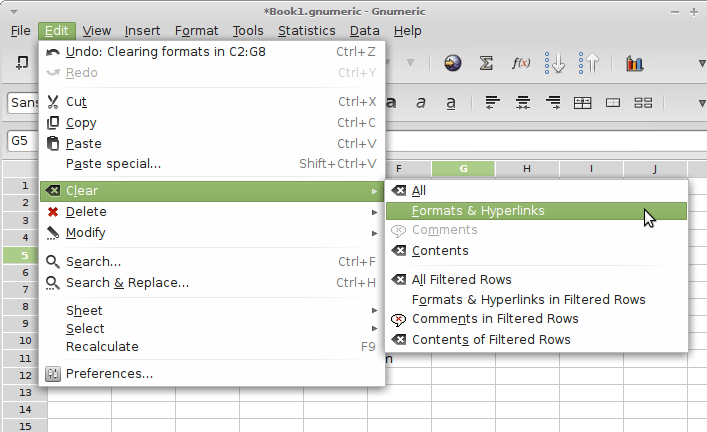Insert a chart with the chart icon

[x=634, y=63]
